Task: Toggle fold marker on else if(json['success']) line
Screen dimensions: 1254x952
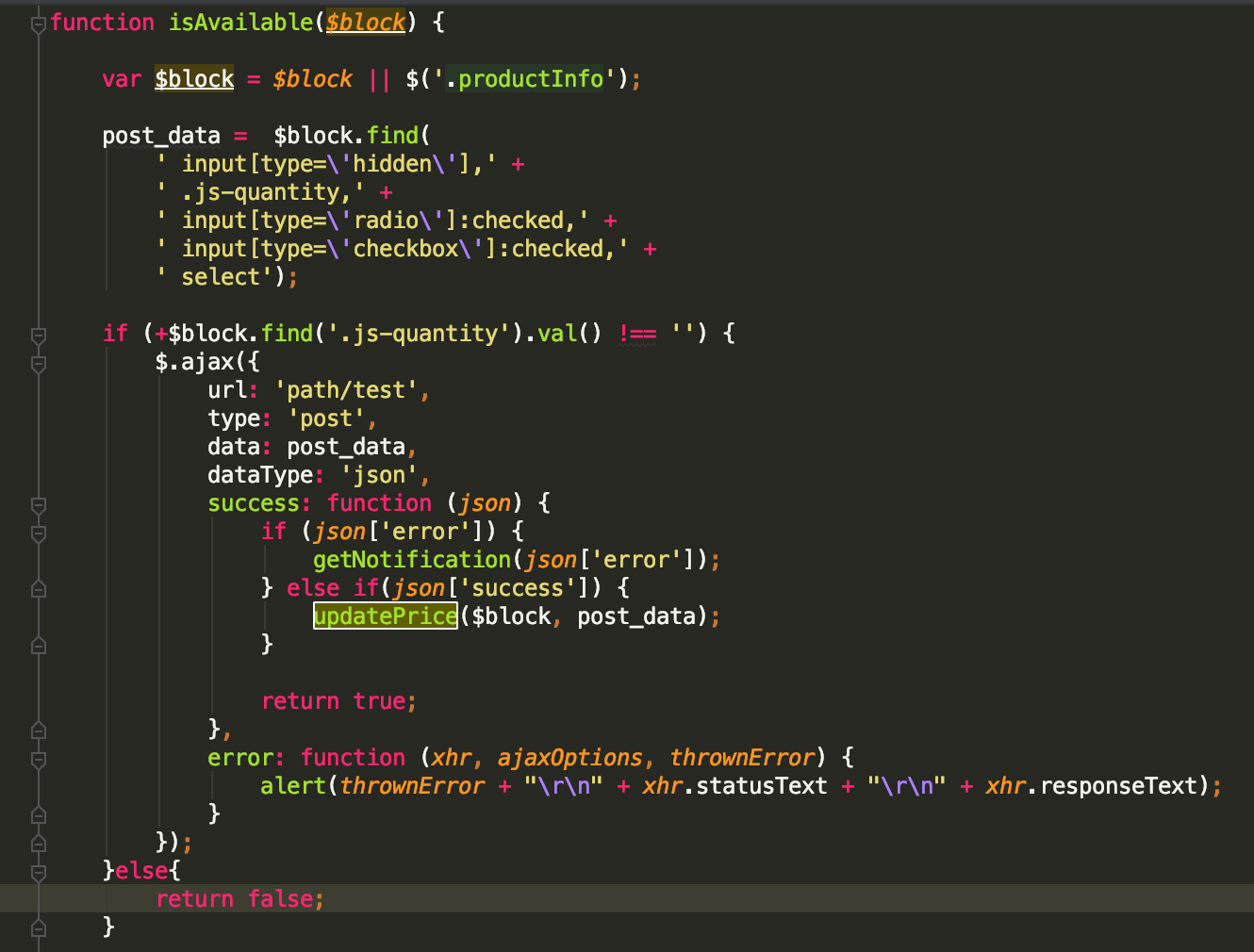Action: point(39,589)
